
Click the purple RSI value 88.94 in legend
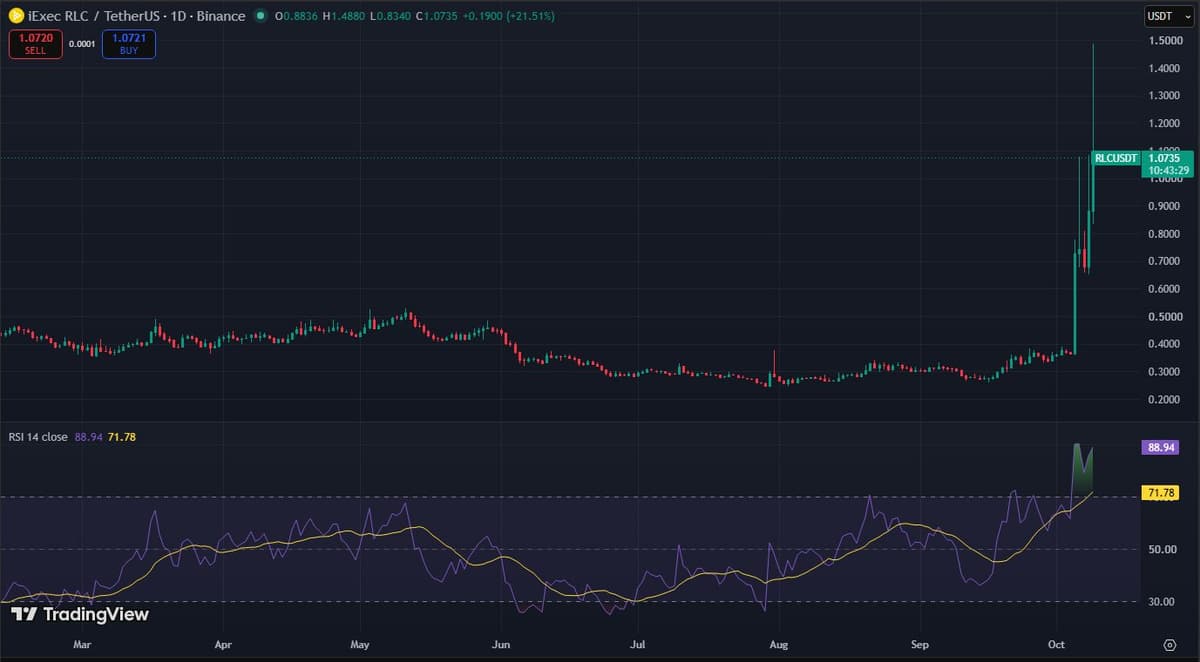[88, 435]
